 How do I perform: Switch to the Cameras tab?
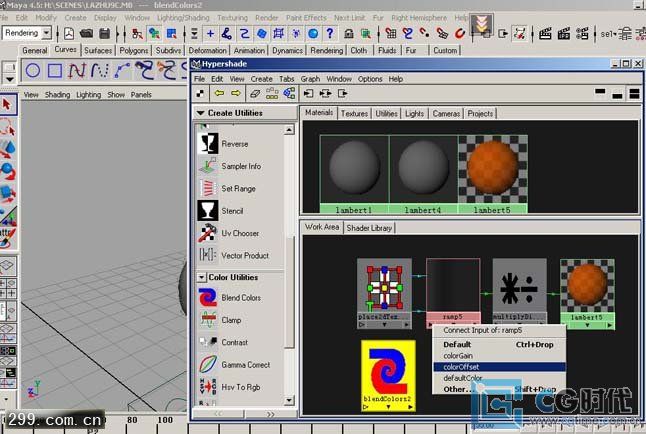(x=446, y=113)
